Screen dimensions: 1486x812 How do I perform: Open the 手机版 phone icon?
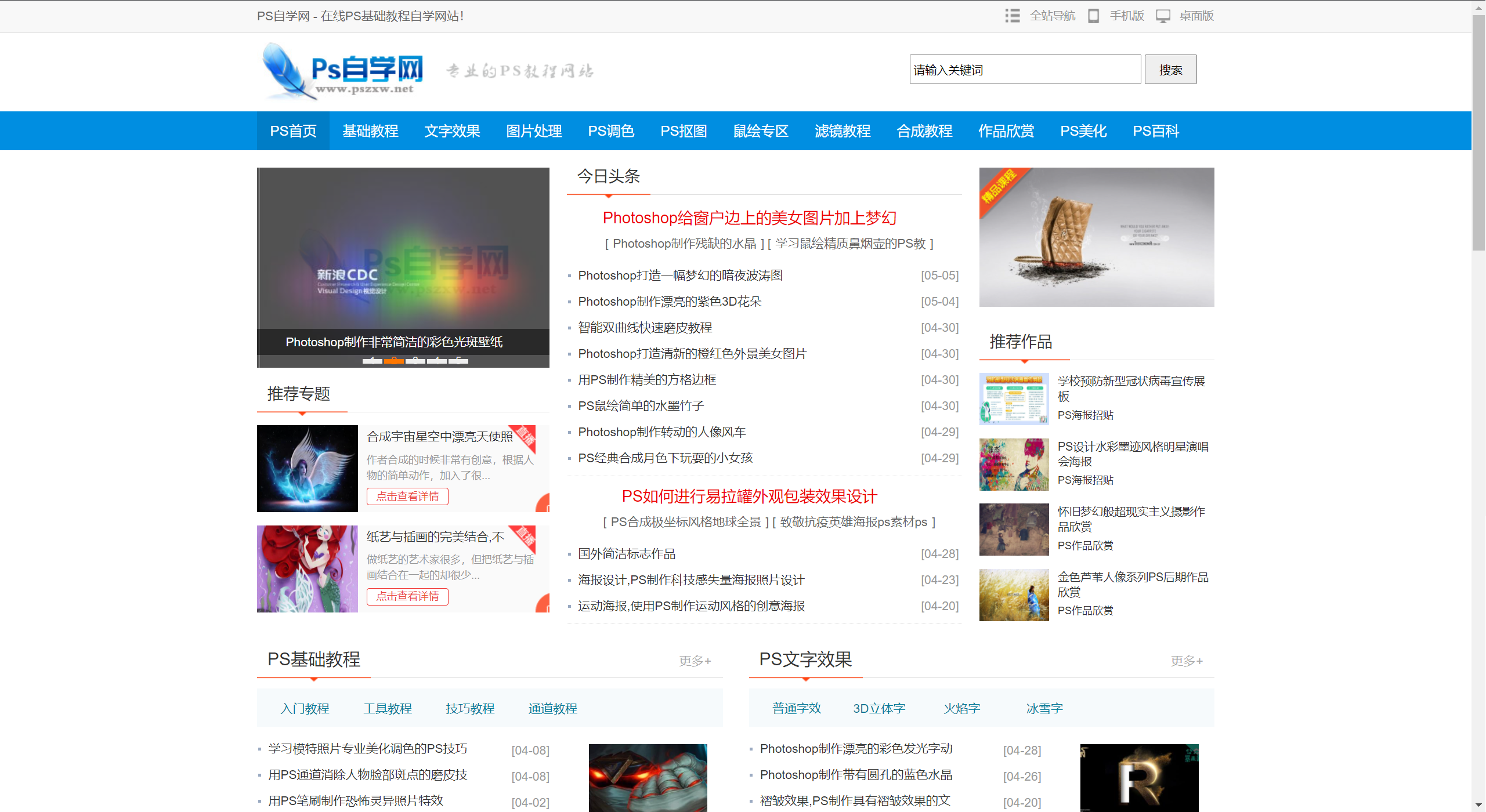[x=1094, y=16]
